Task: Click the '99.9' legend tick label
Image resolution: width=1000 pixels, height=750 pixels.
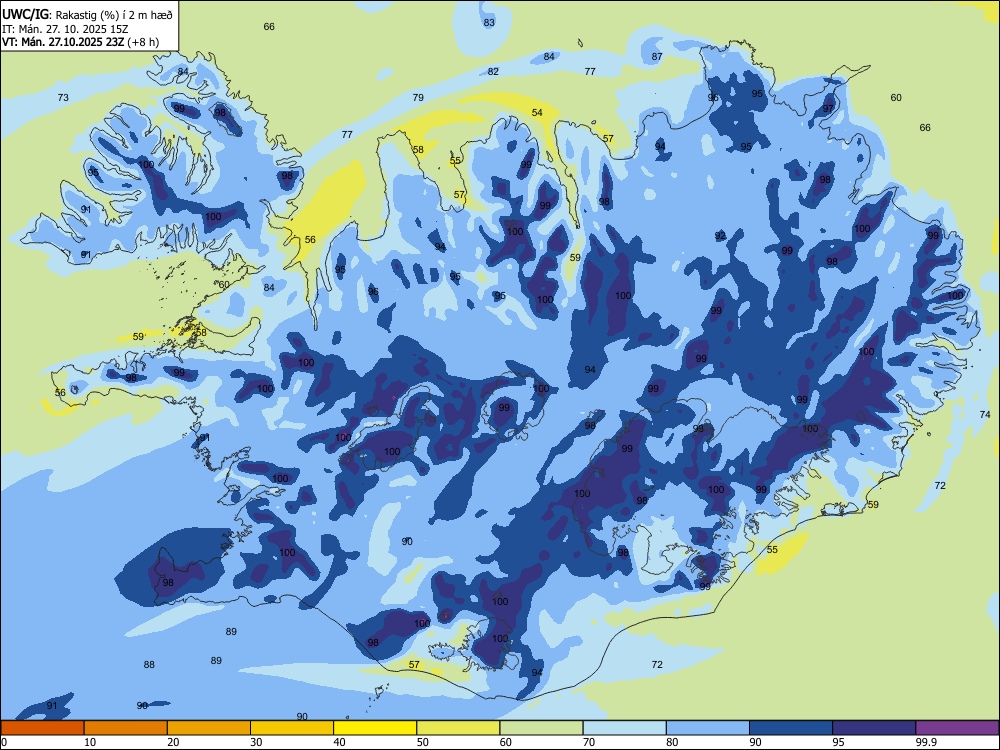Action: (926, 742)
